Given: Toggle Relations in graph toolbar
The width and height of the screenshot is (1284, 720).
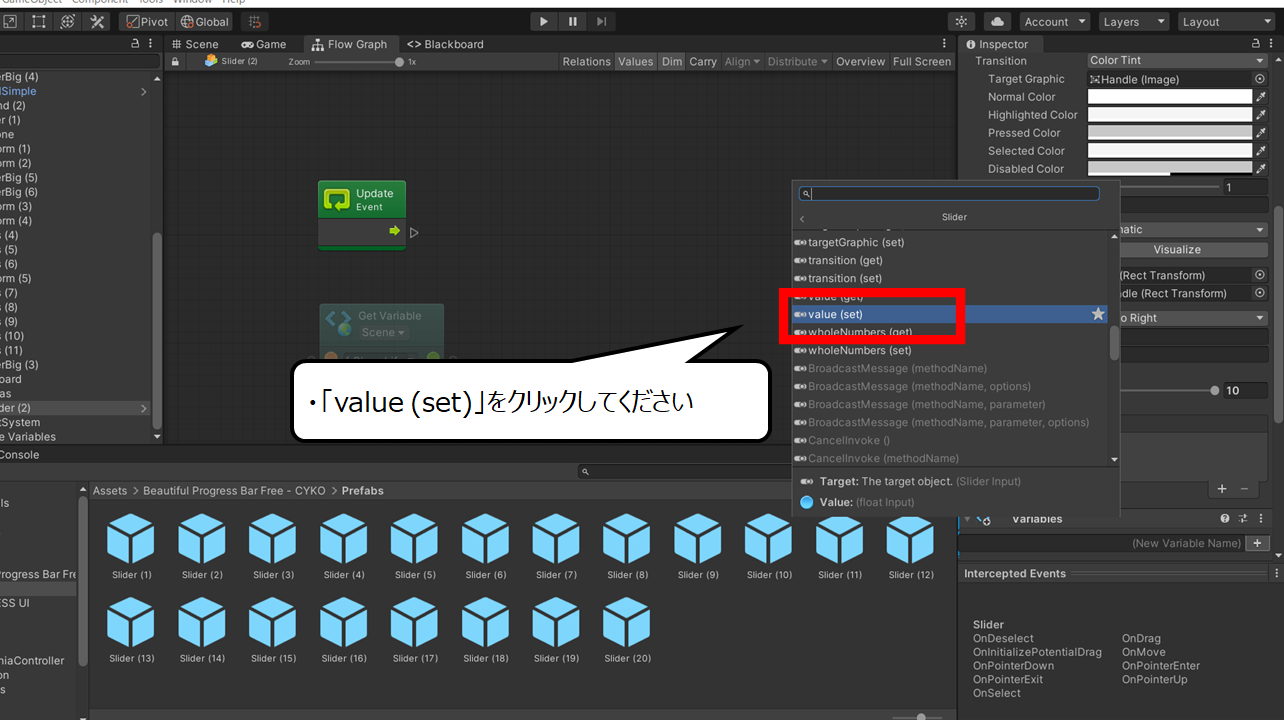Looking at the screenshot, I should [586, 61].
